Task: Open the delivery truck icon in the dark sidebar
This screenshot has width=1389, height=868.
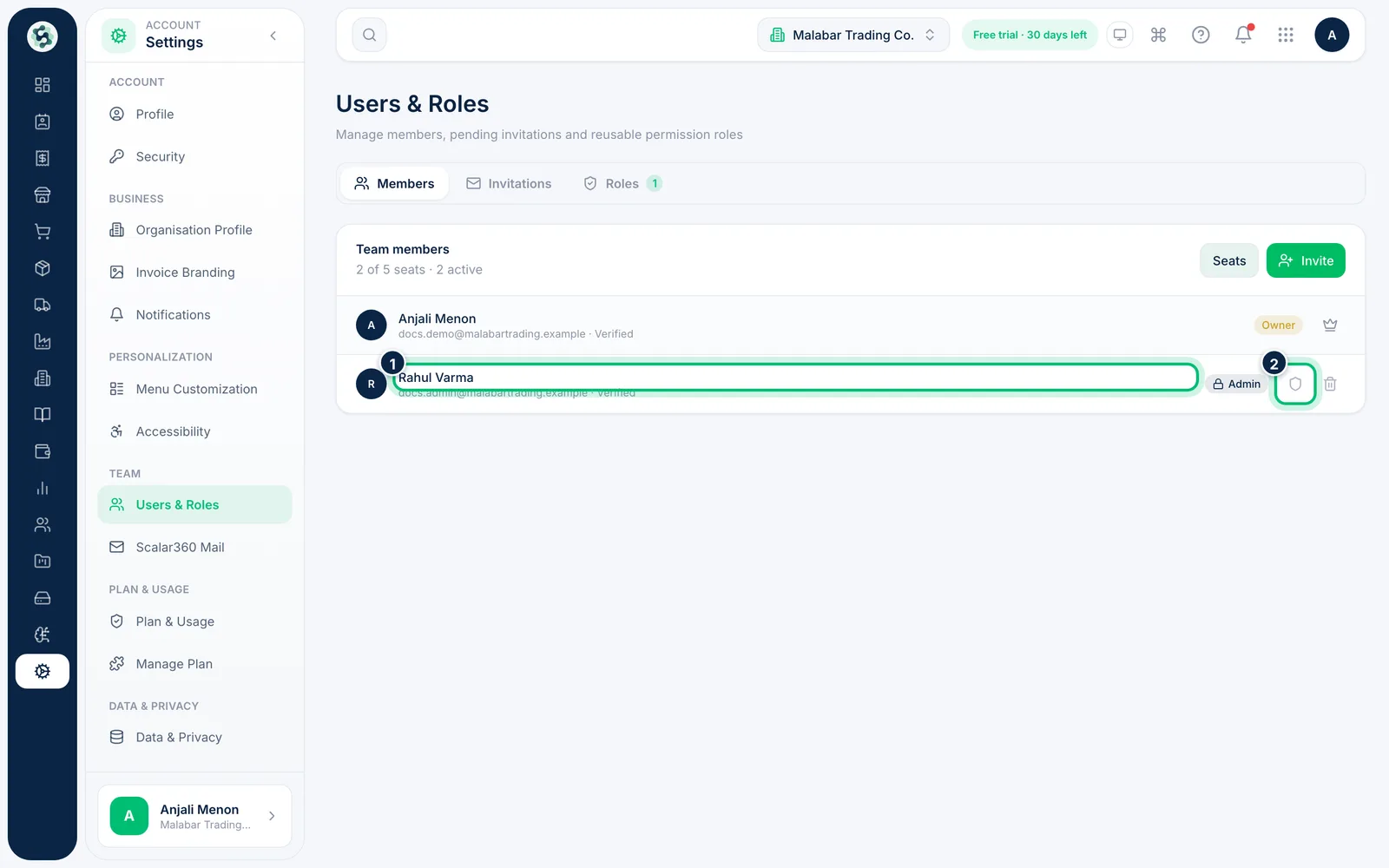Action: pyautogui.click(x=42, y=305)
